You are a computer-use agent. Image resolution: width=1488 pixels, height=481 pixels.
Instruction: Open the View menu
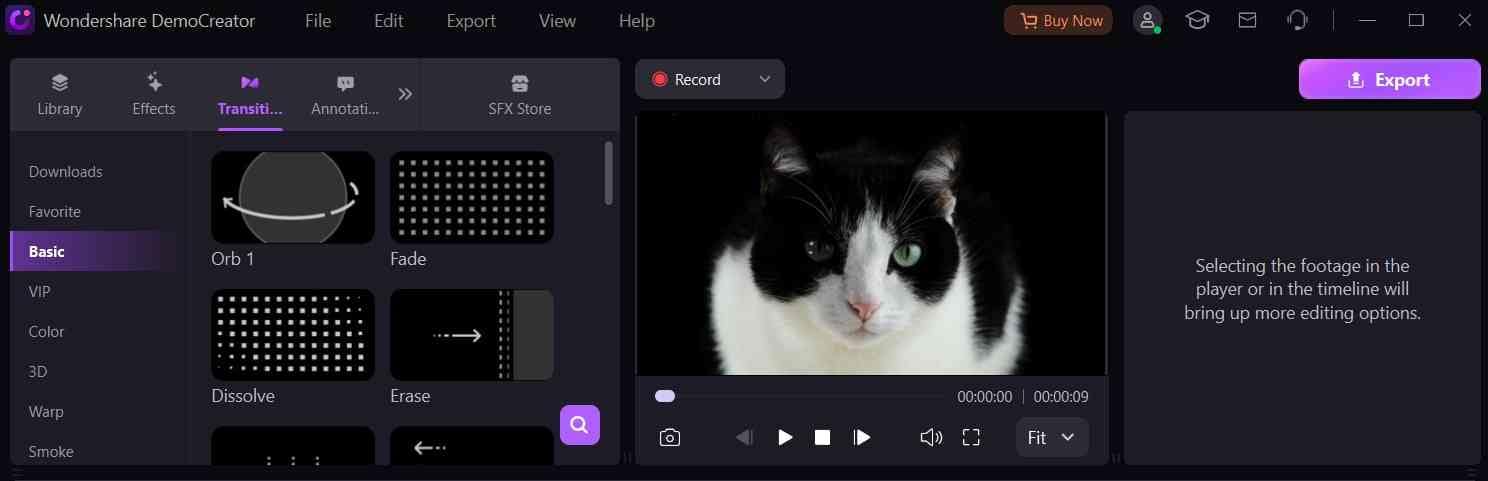(x=557, y=21)
